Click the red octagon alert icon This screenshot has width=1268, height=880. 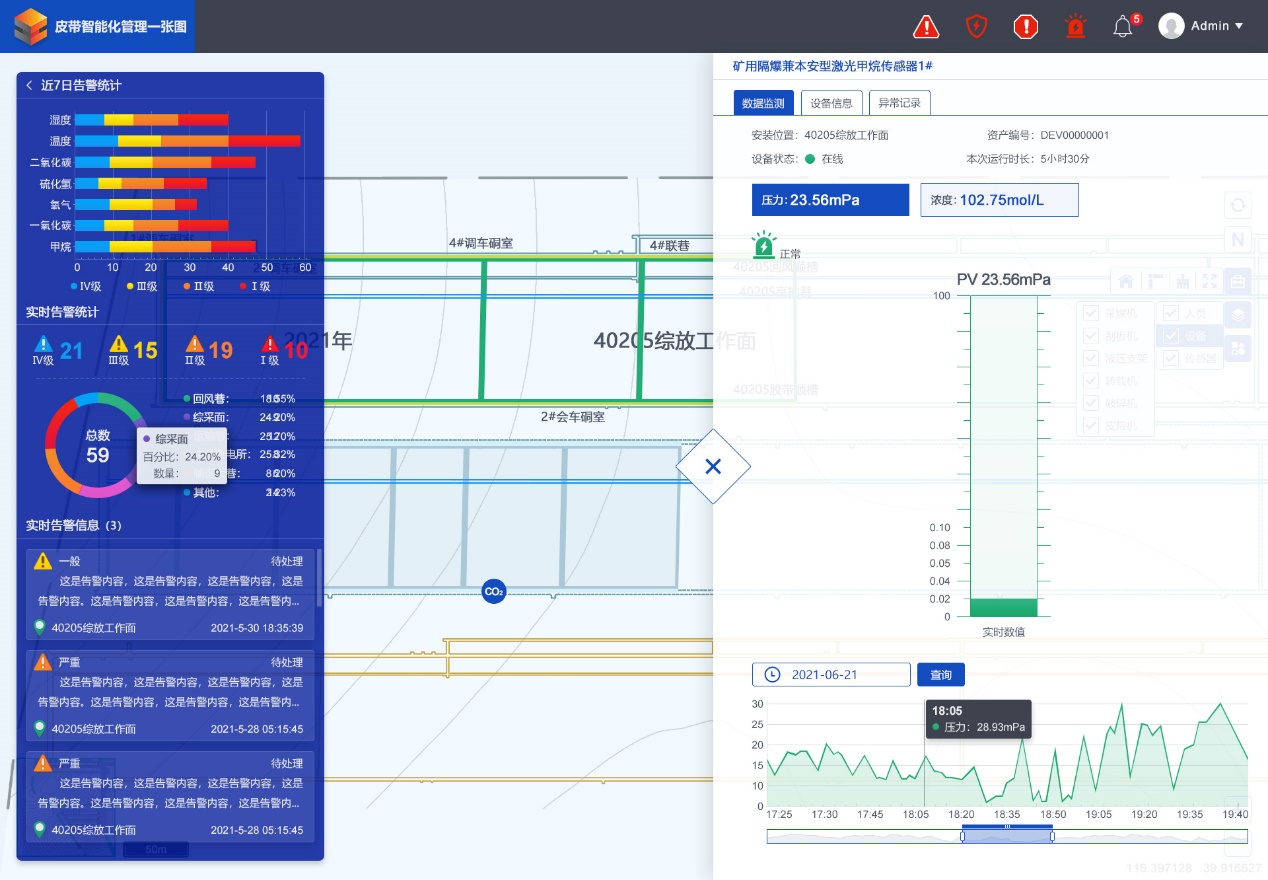(1026, 27)
